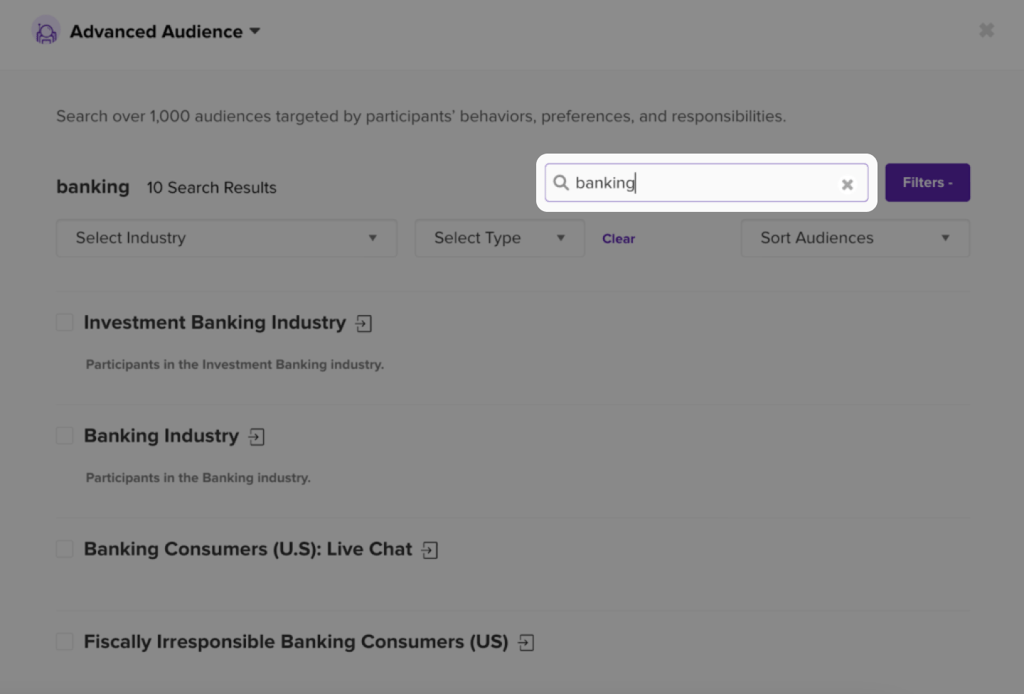Clear the banking search text with X
Screen dimensions: 1024x694
click(x=847, y=185)
